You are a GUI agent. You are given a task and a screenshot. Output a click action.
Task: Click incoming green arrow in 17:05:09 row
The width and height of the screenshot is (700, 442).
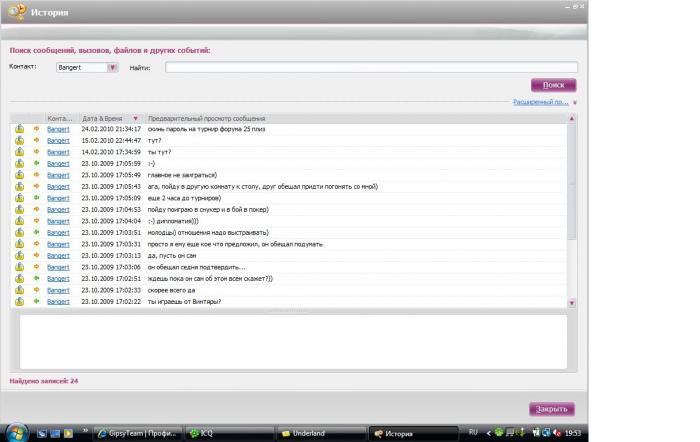(x=37, y=198)
